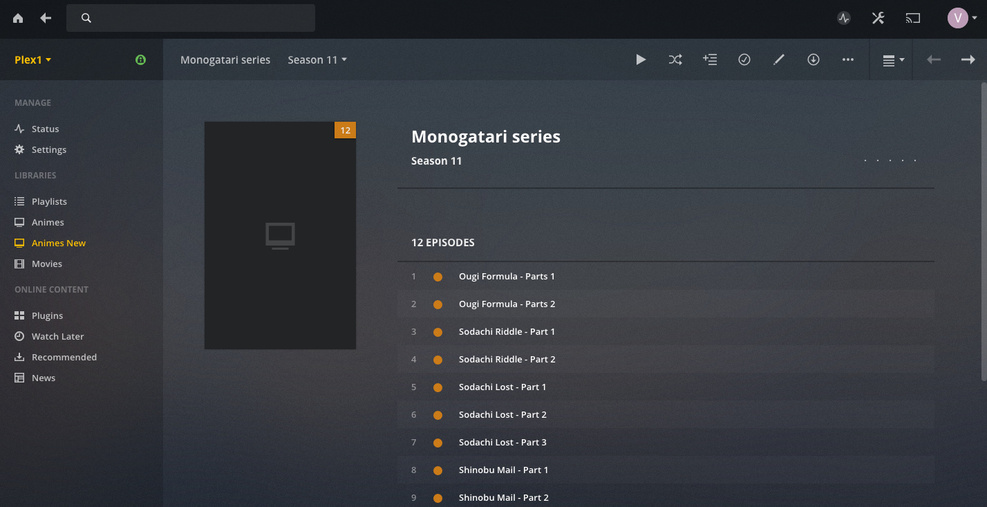Click the season poster placeholder thumbnail
This screenshot has width=987, height=507.
tap(280, 236)
